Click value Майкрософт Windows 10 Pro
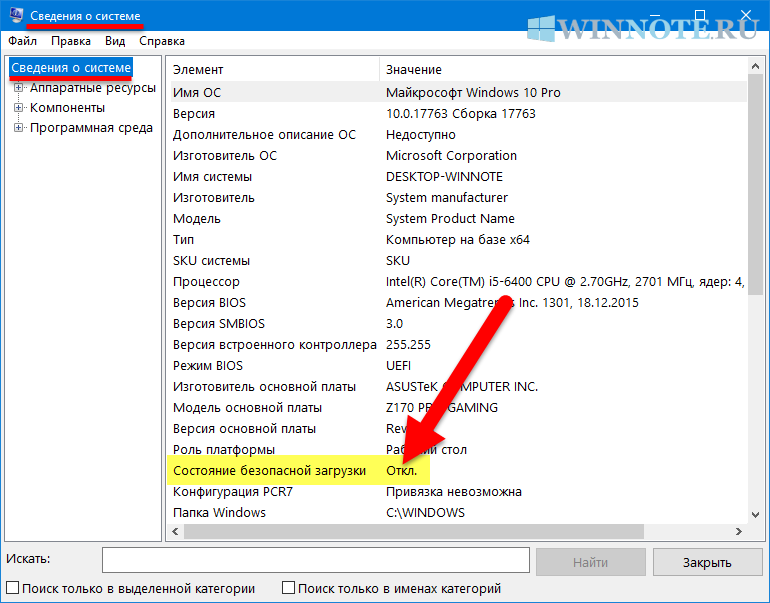This screenshot has width=770, height=603. pos(473,92)
